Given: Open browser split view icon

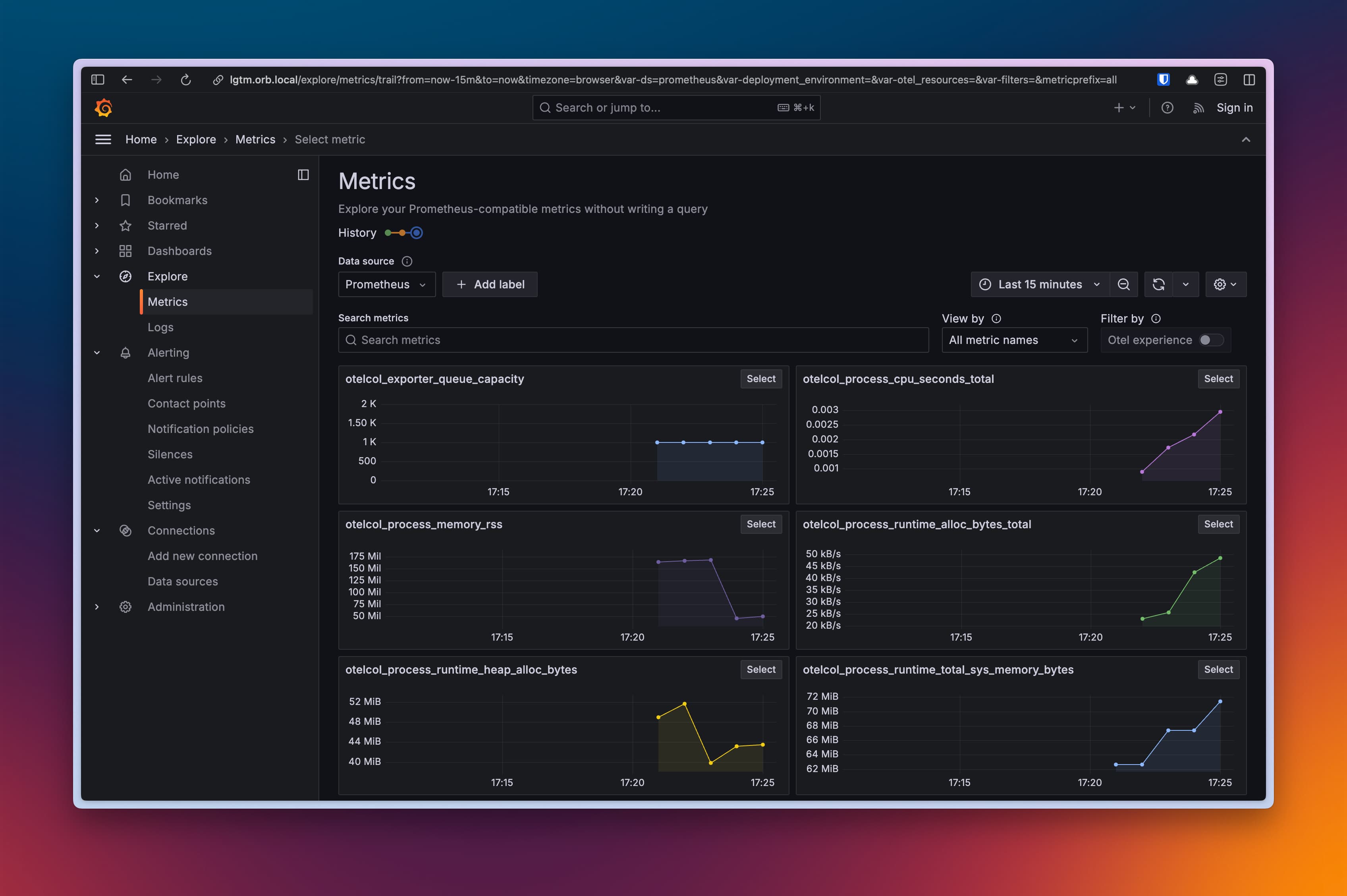Looking at the screenshot, I should [x=1249, y=80].
